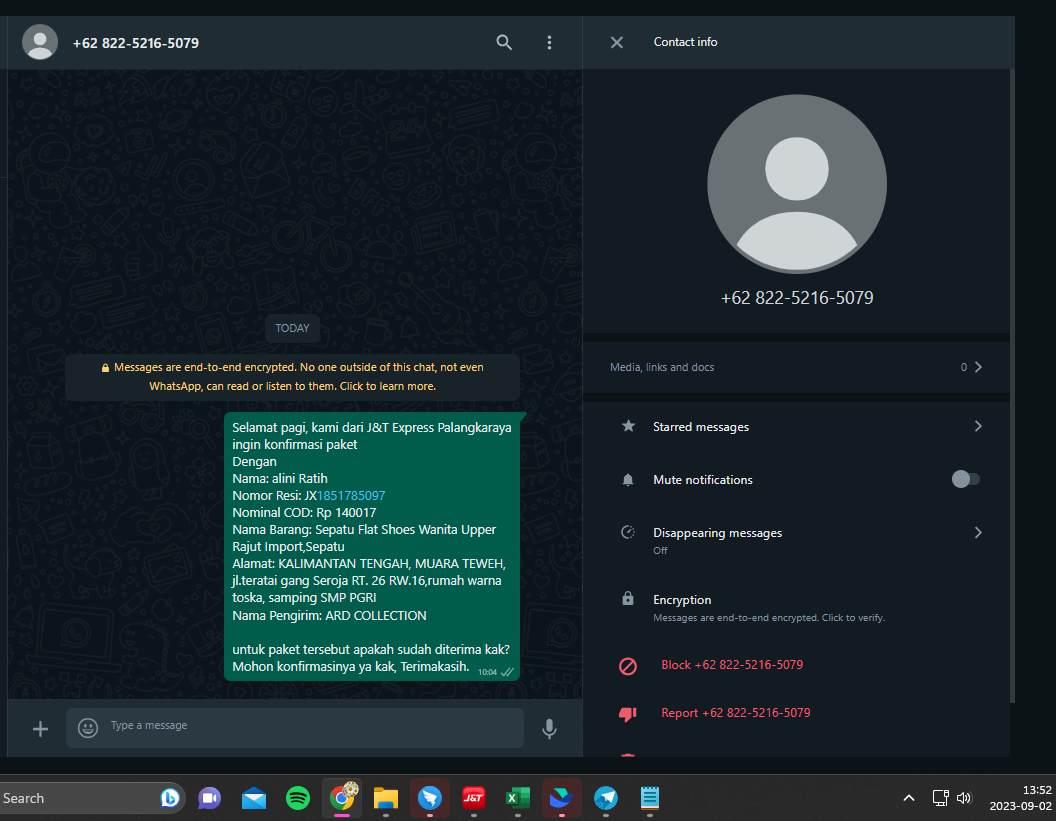1056x821 pixels.
Task: Click the voice message microphone
Action: click(550, 728)
